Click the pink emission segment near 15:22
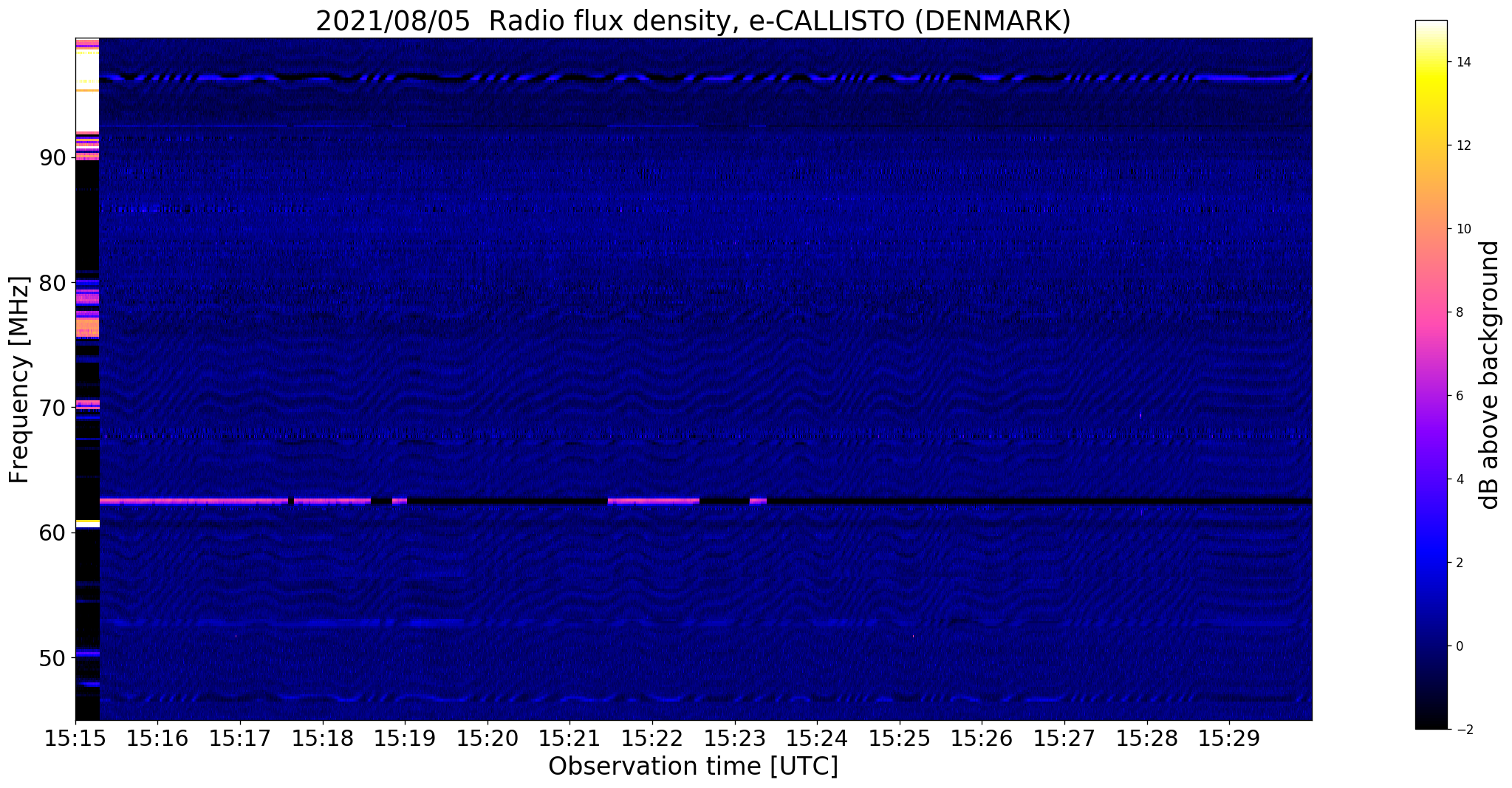Screen dimensions: 1512x788 tap(653, 501)
